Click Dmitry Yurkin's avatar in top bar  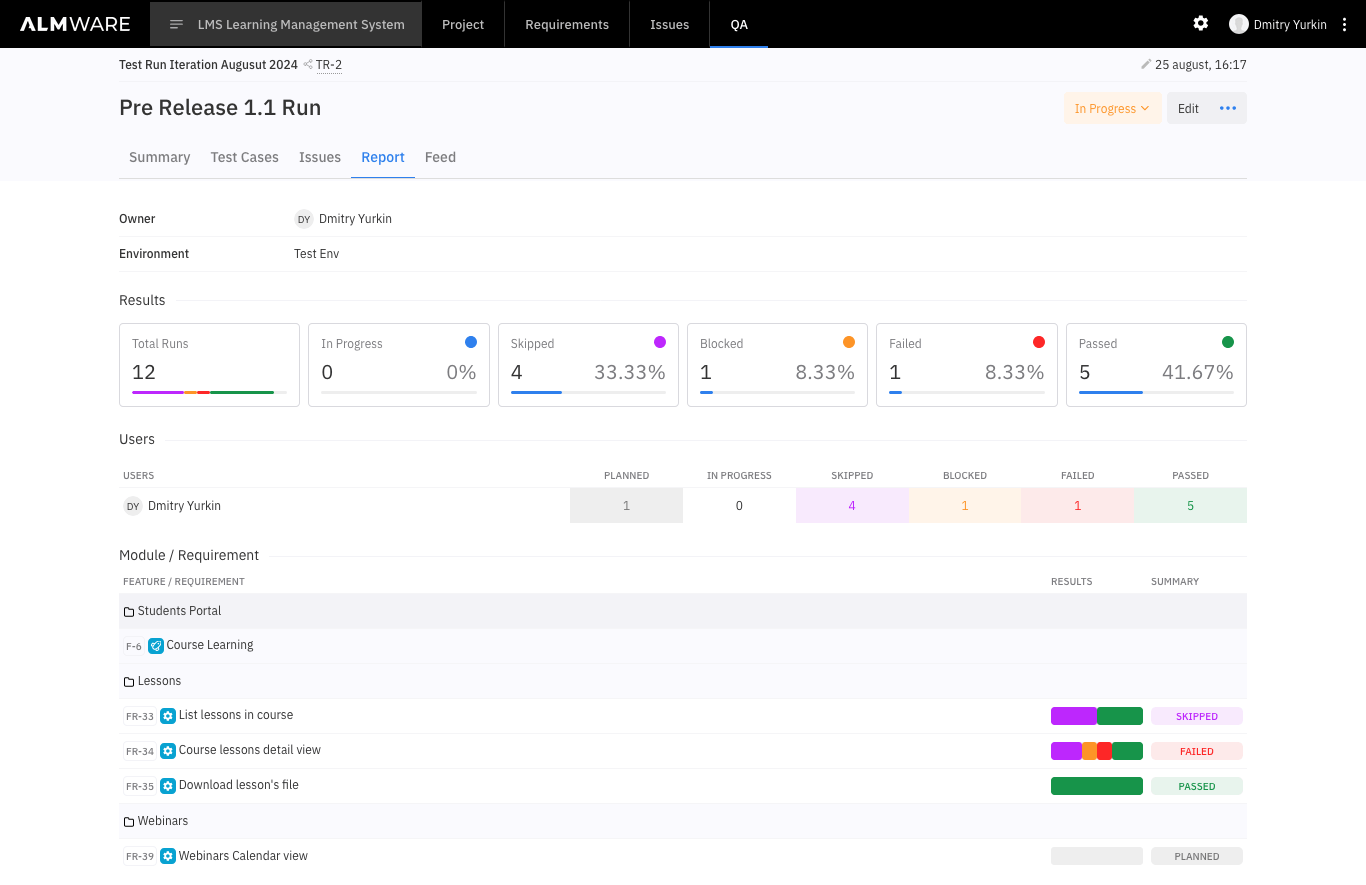pos(1239,24)
